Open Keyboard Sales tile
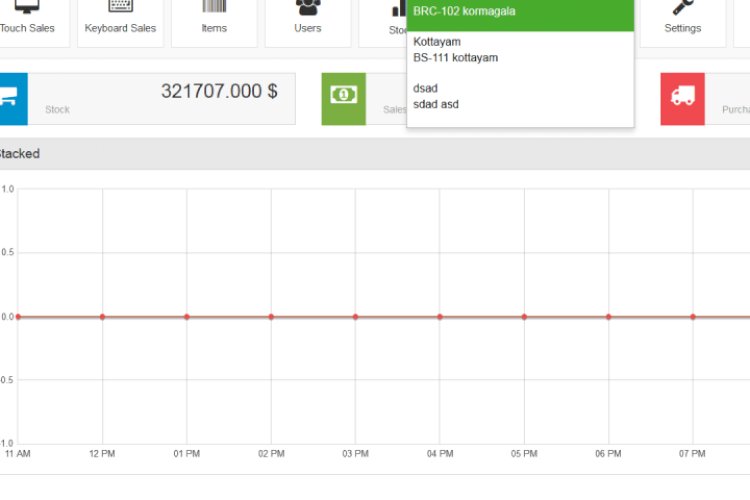 (x=121, y=21)
